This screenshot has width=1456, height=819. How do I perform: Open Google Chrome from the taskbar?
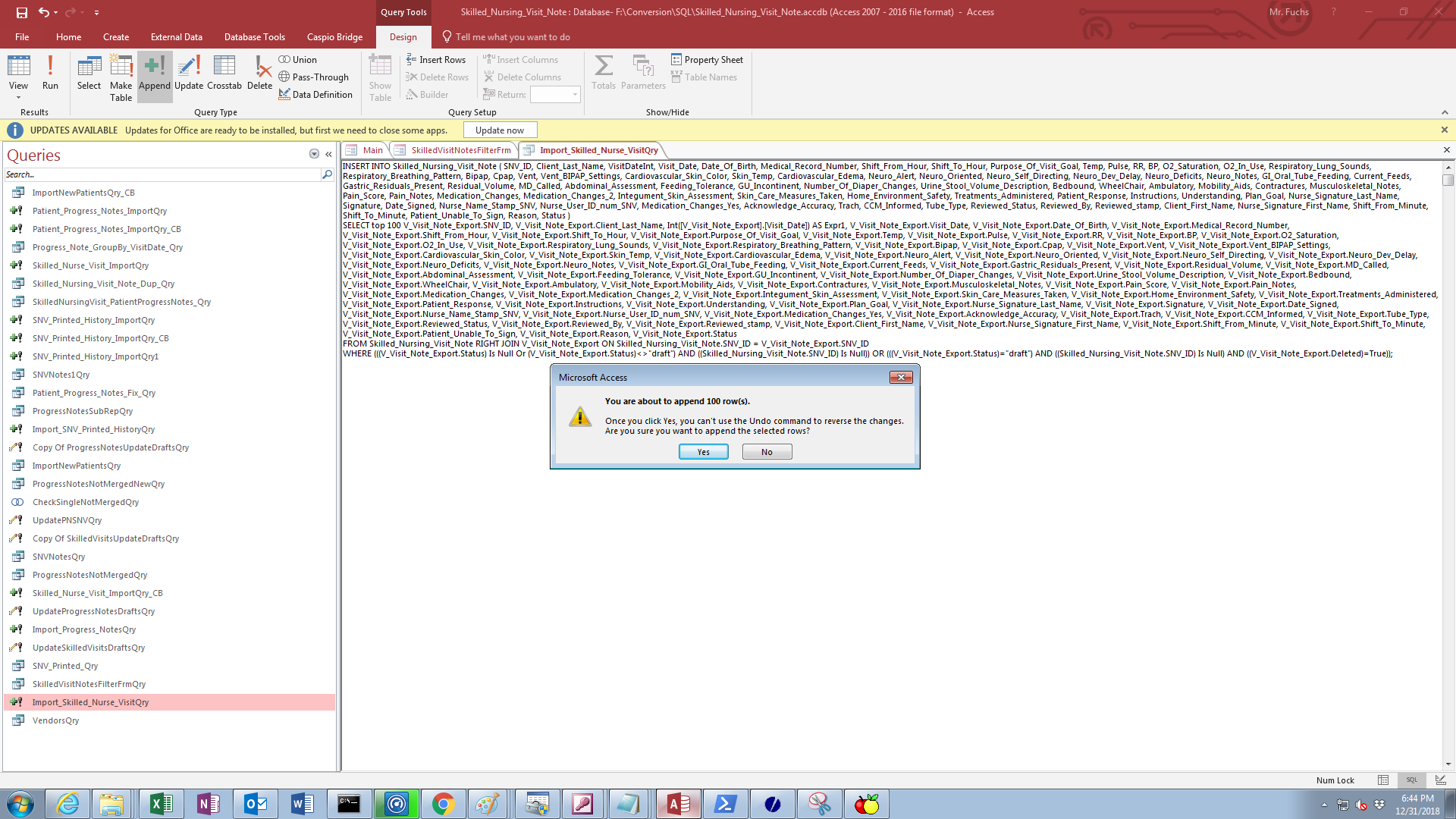(x=443, y=804)
